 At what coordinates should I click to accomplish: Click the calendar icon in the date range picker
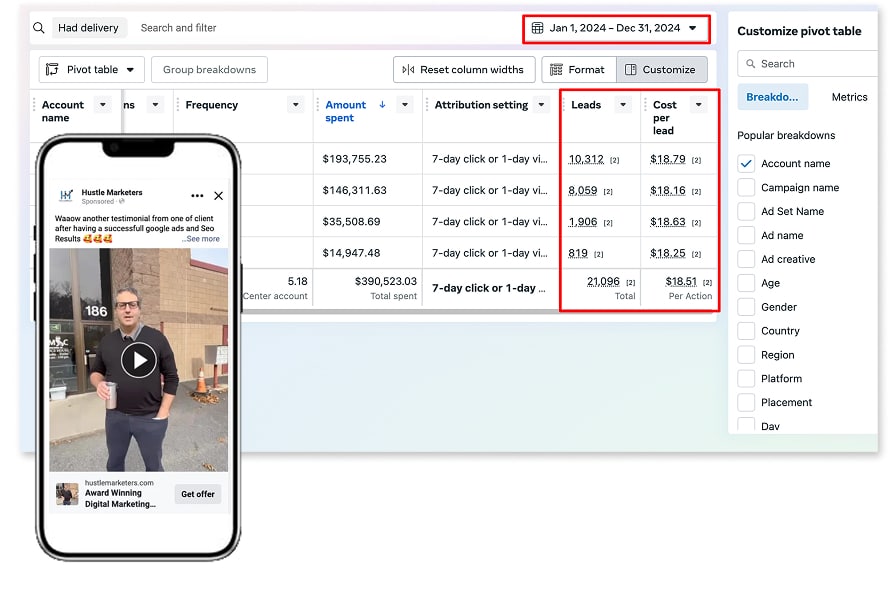click(537, 28)
